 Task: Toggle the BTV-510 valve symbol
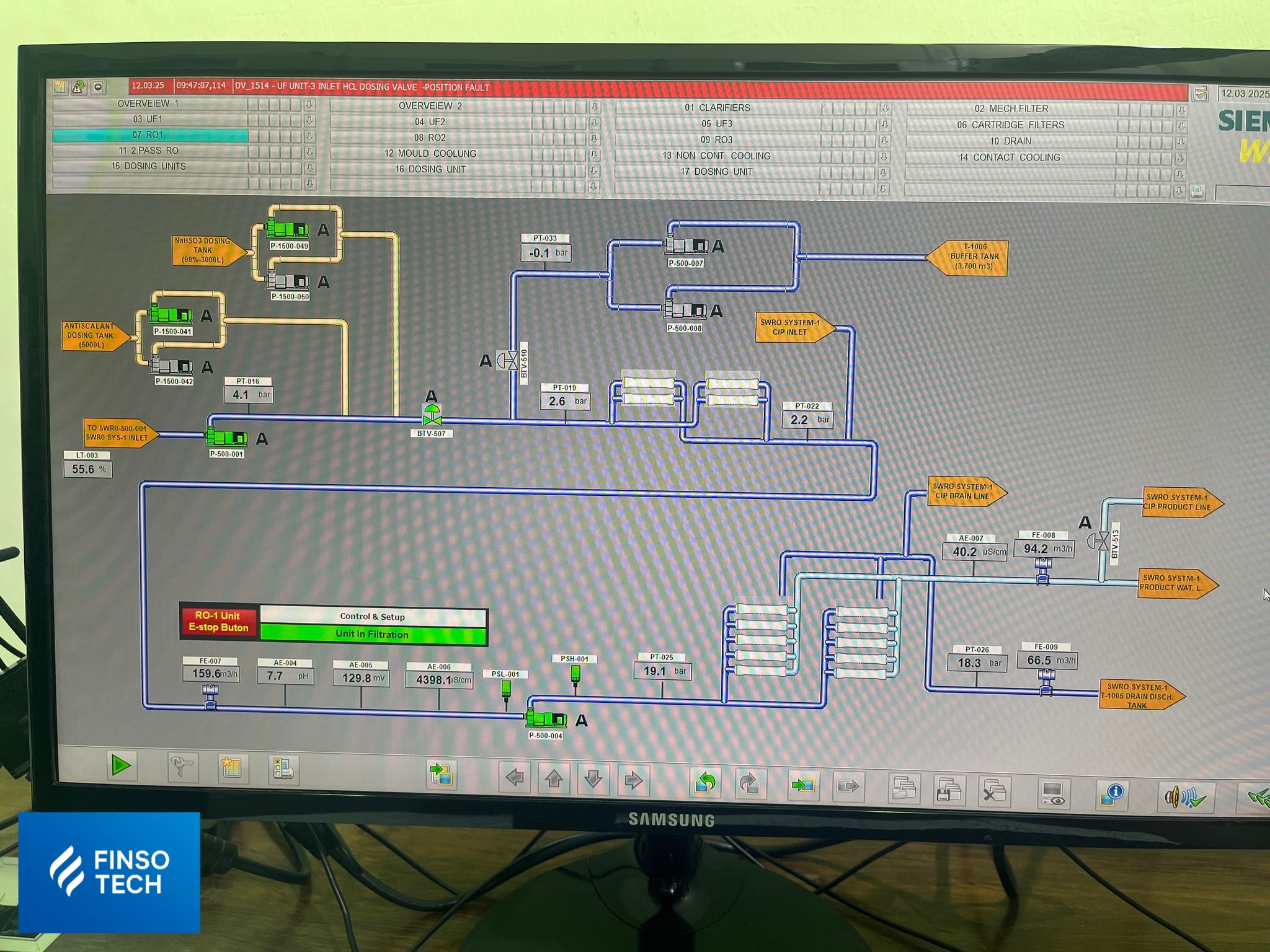[x=508, y=360]
